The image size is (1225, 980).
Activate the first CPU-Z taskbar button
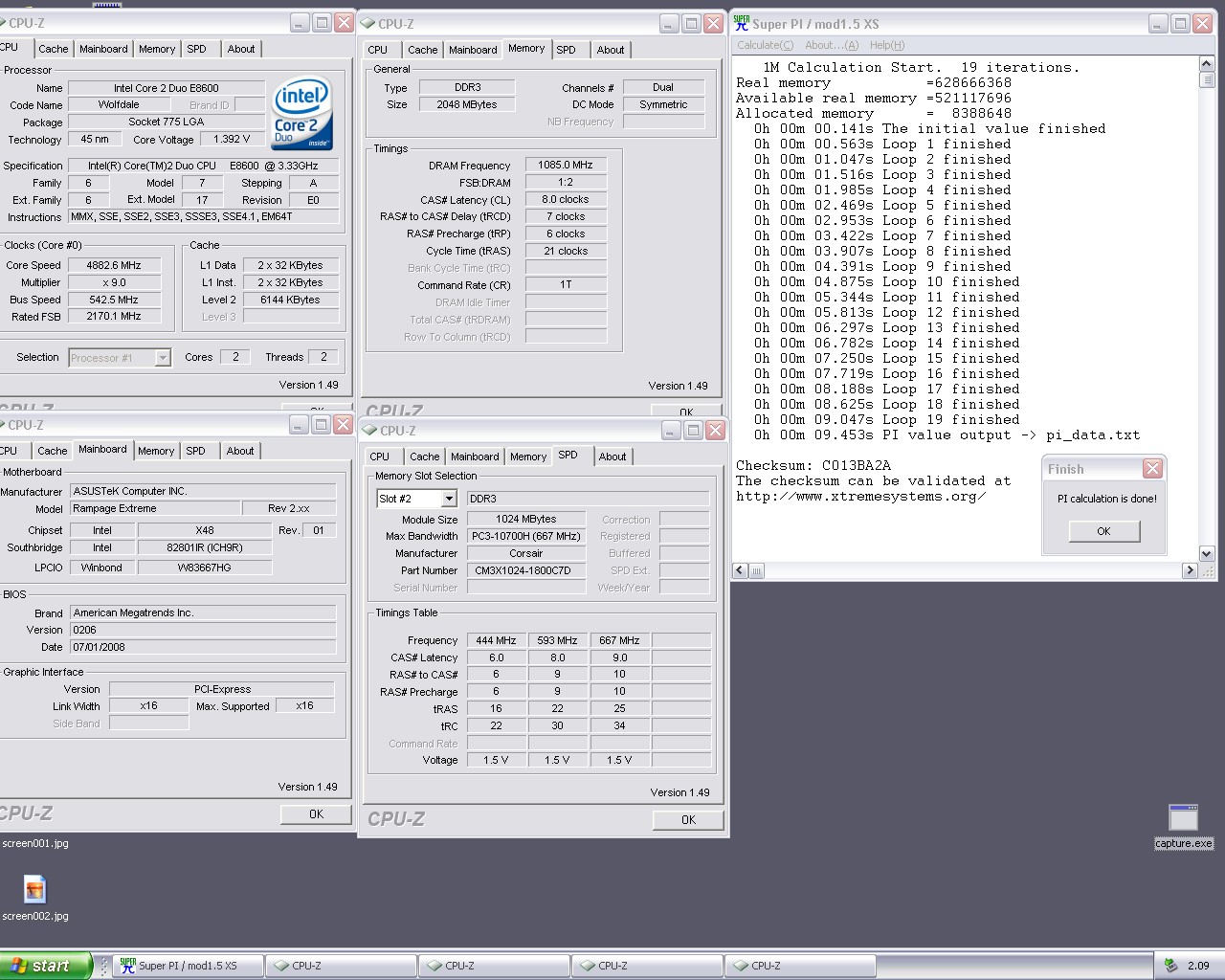pos(342,966)
